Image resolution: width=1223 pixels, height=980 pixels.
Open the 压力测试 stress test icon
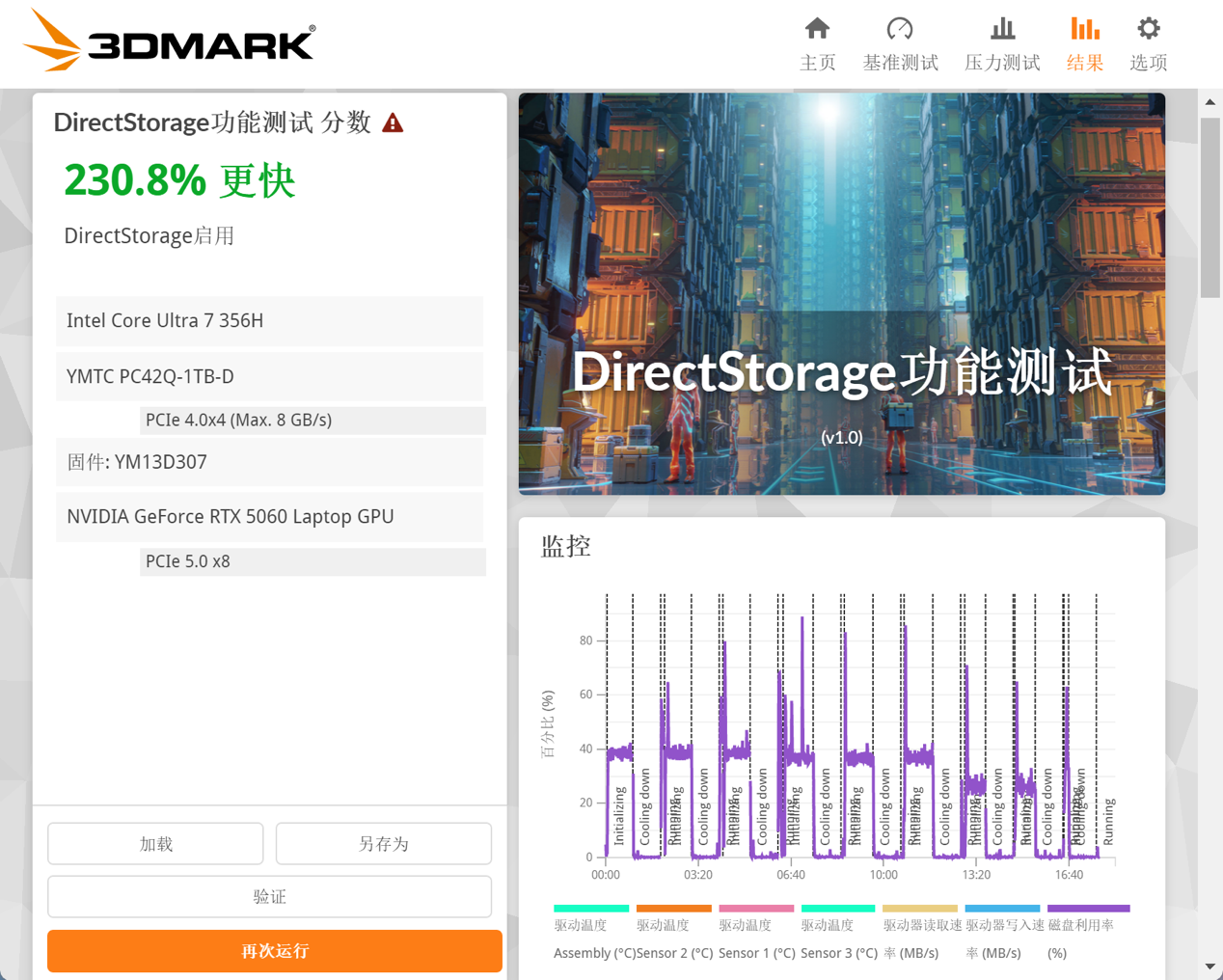click(1002, 29)
